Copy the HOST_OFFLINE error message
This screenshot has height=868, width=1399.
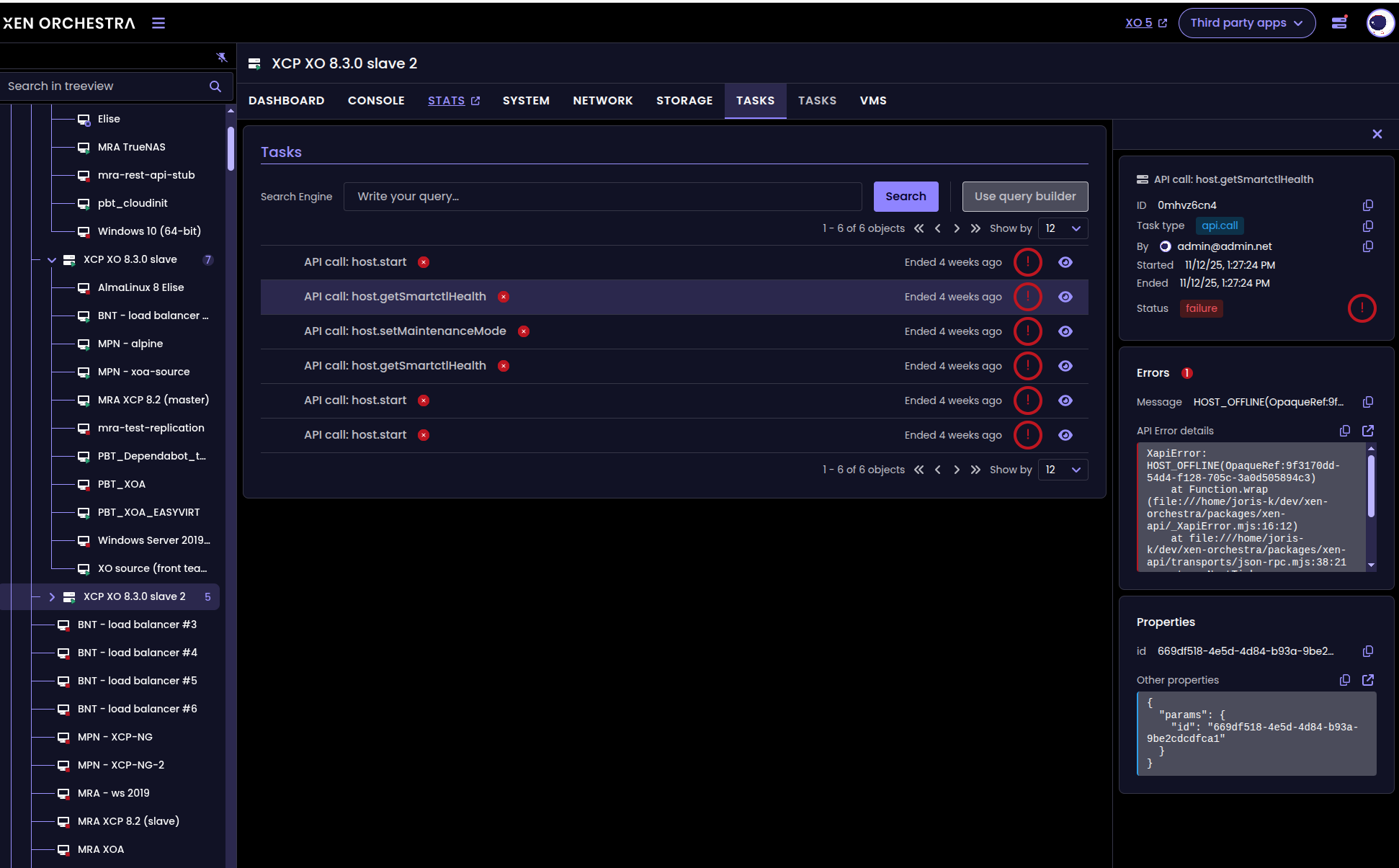pyautogui.click(x=1367, y=402)
